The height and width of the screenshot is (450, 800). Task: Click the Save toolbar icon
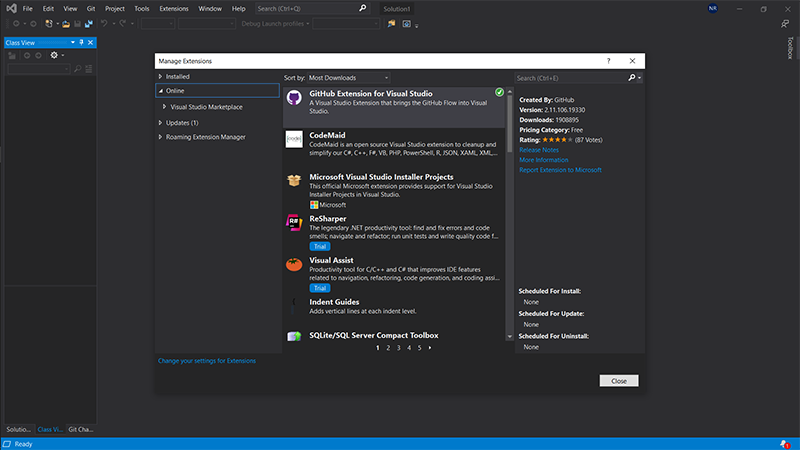click(78, 23)
